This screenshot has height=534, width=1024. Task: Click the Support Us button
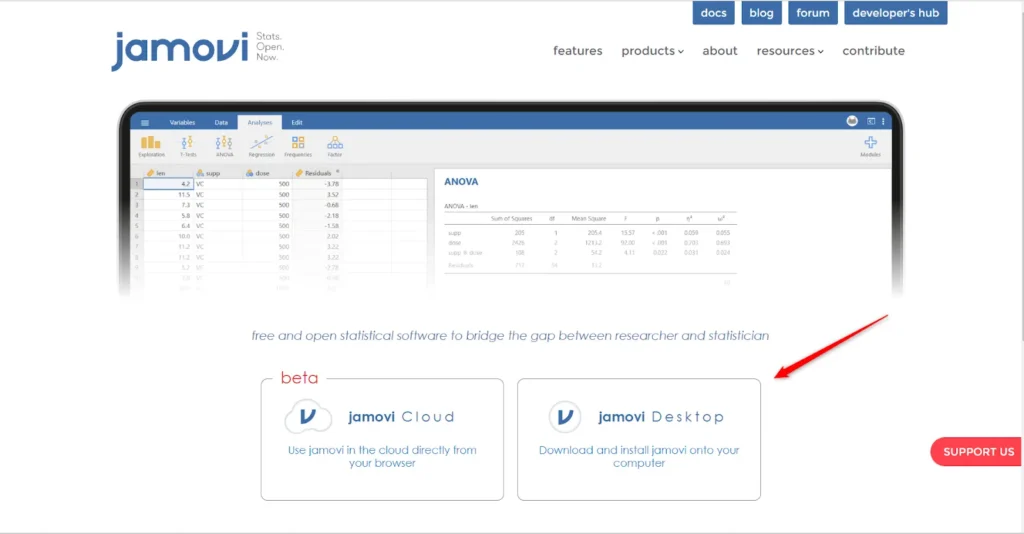coord(978,452)
